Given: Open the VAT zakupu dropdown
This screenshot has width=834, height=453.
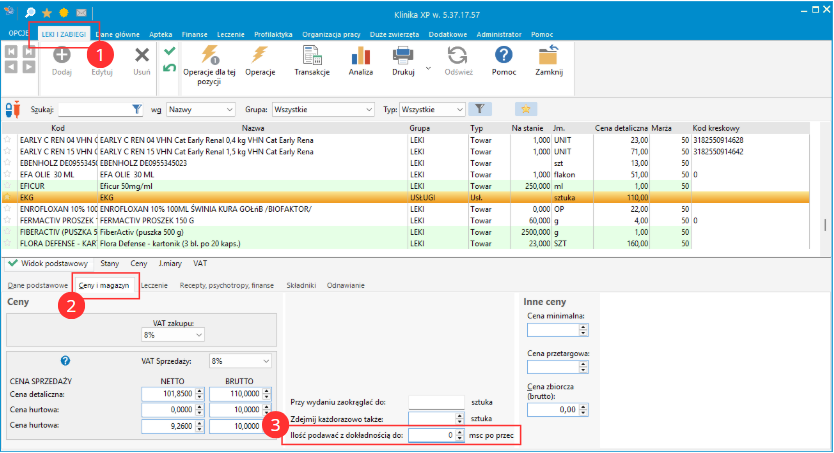Looking at the screenshot, I should [x=200, y=335].
